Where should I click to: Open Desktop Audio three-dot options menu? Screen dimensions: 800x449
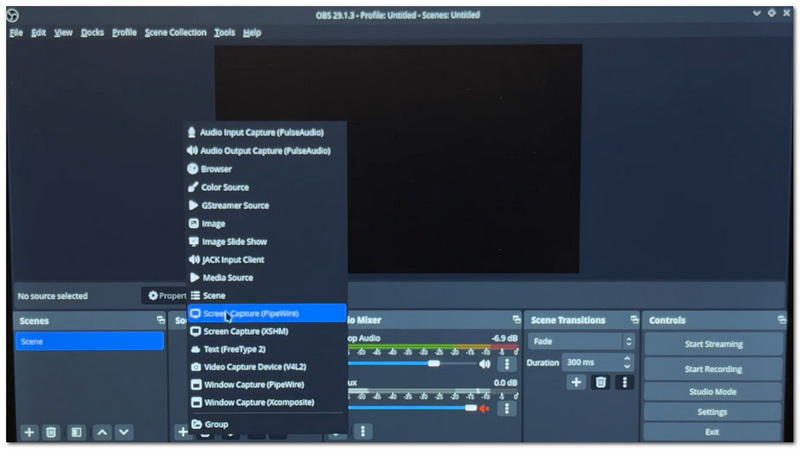click(x=507, y=364)
